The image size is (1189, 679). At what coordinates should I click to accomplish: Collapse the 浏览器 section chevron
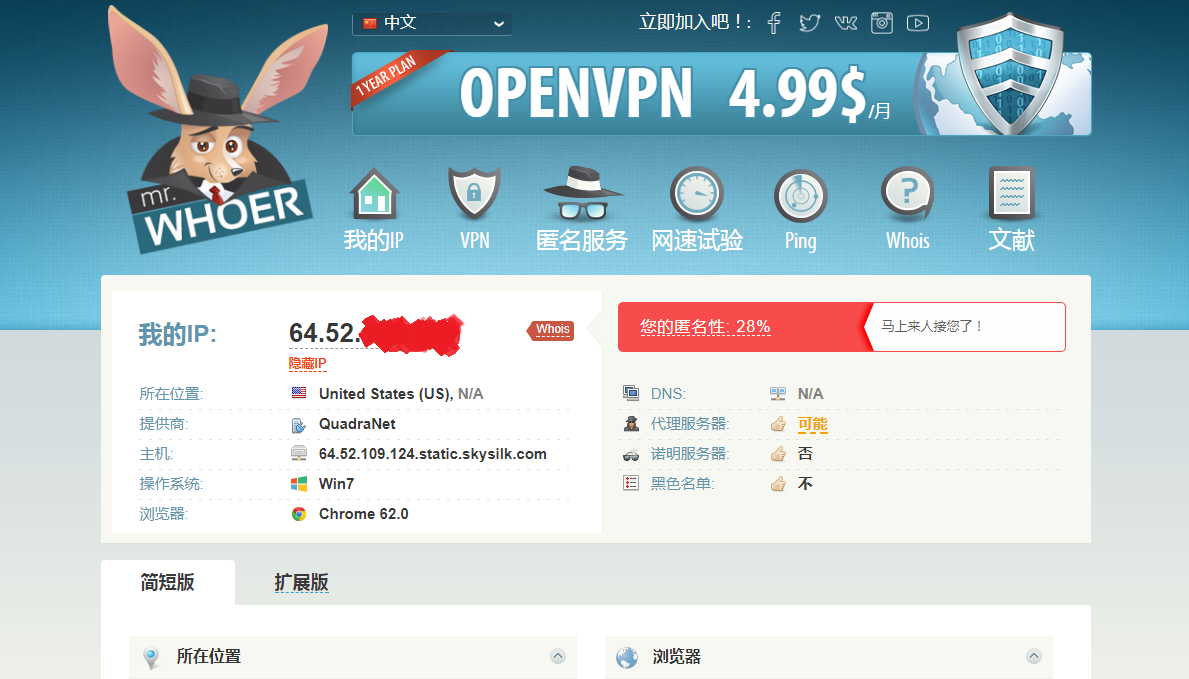click(1034, 656)
